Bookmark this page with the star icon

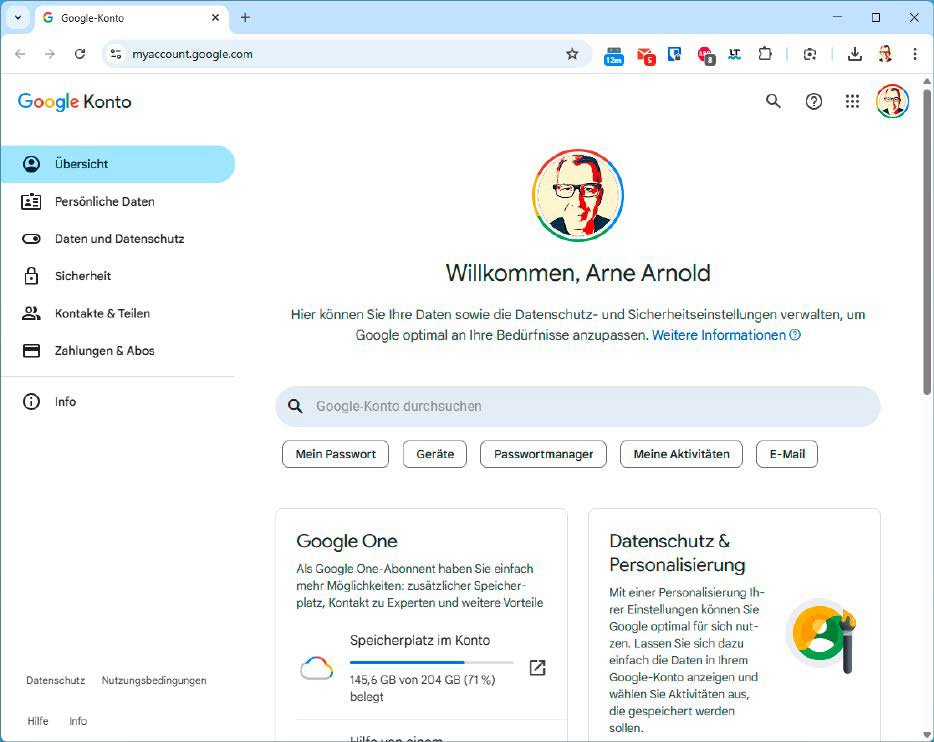[572, 54]
